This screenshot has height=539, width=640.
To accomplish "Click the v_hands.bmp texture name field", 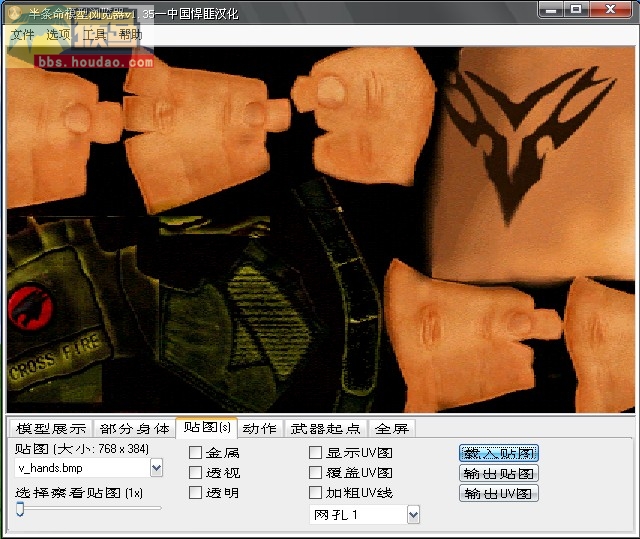I will point(83,468).
